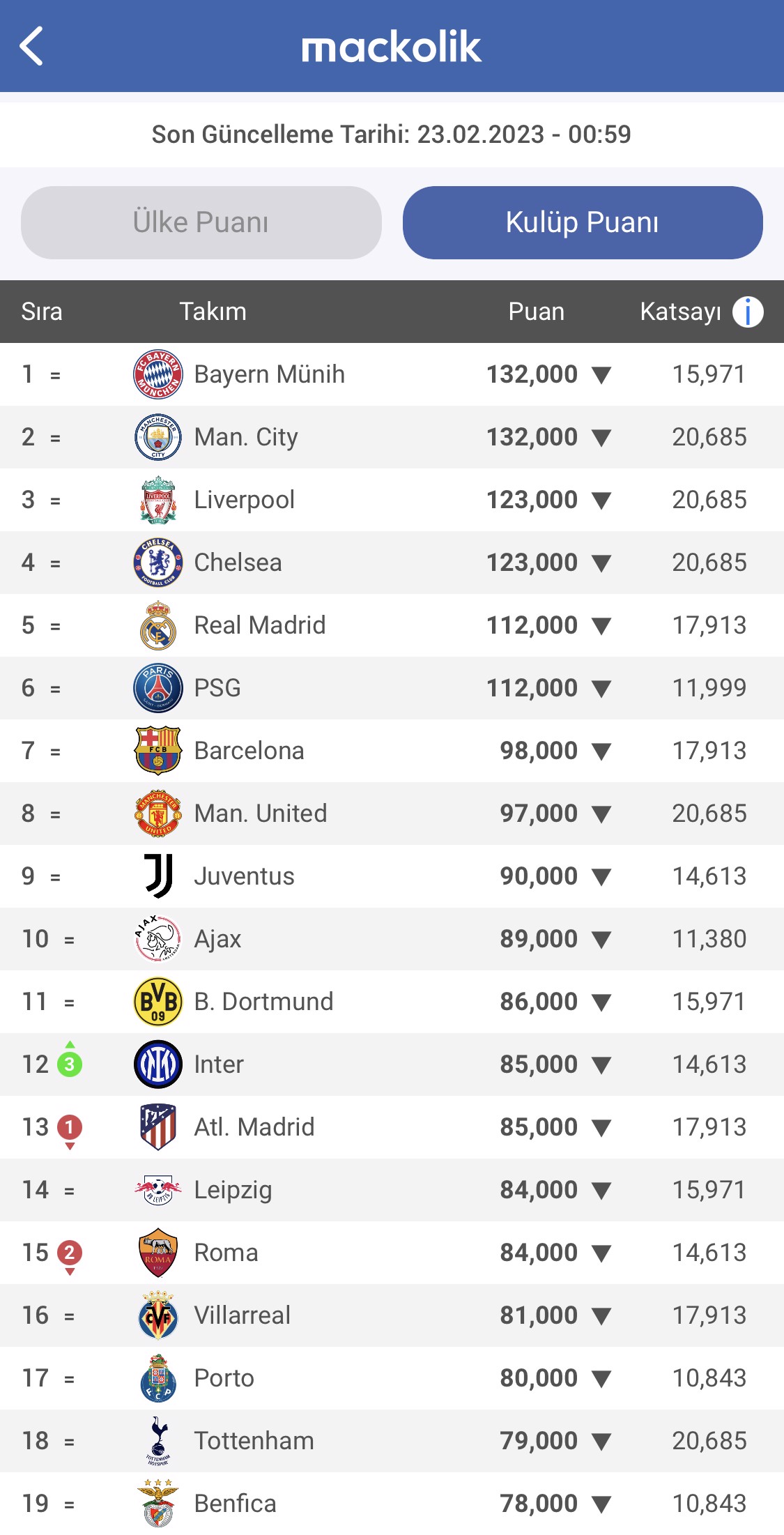Click the B. Dortmund badge
The height and width of the screenshot is (1535, 784).
pos(157,1001)
